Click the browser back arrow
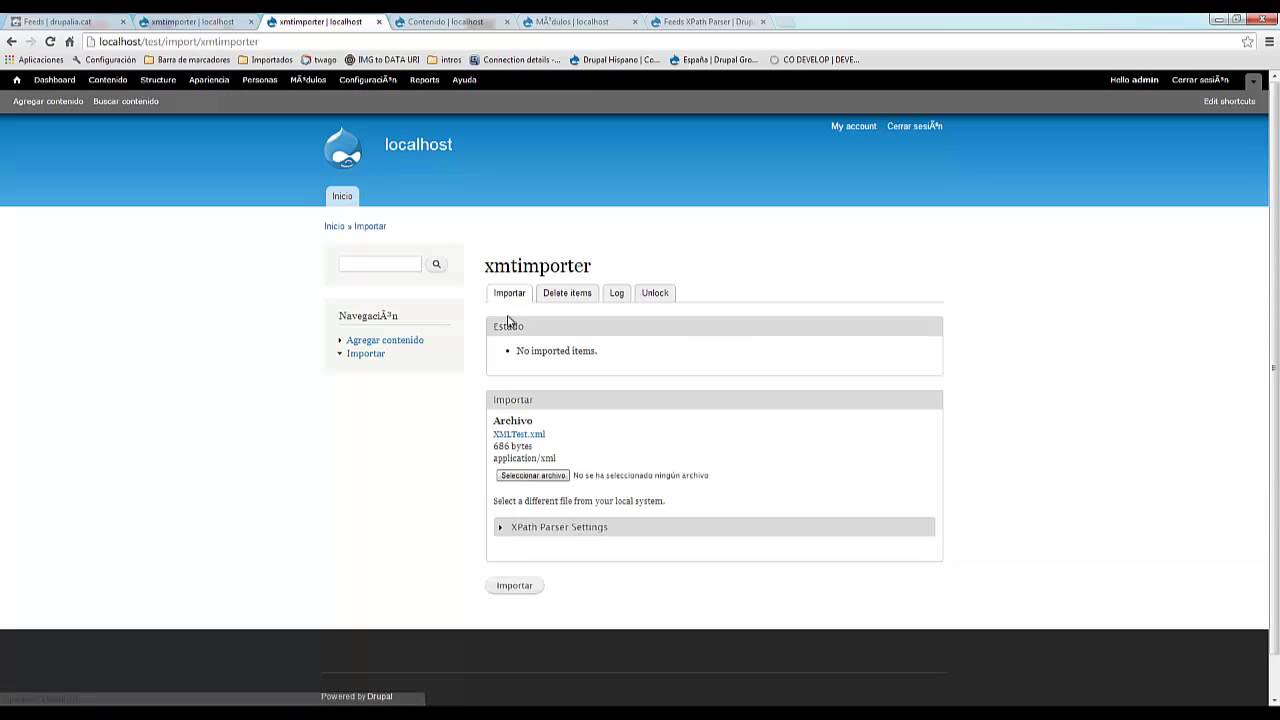 coord(11,41)
